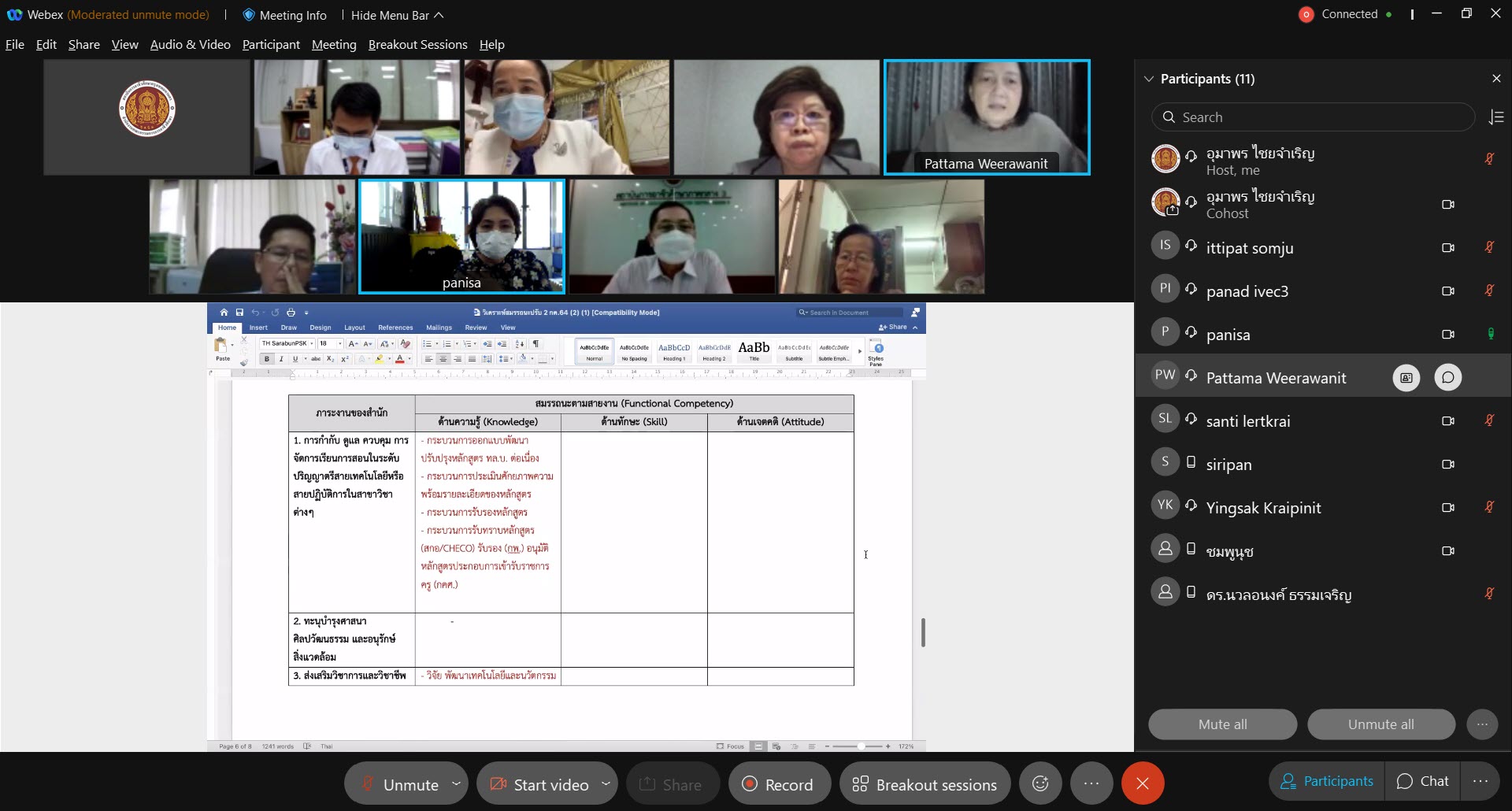Toggle green mic icon for panisa

coord(1490,334)
